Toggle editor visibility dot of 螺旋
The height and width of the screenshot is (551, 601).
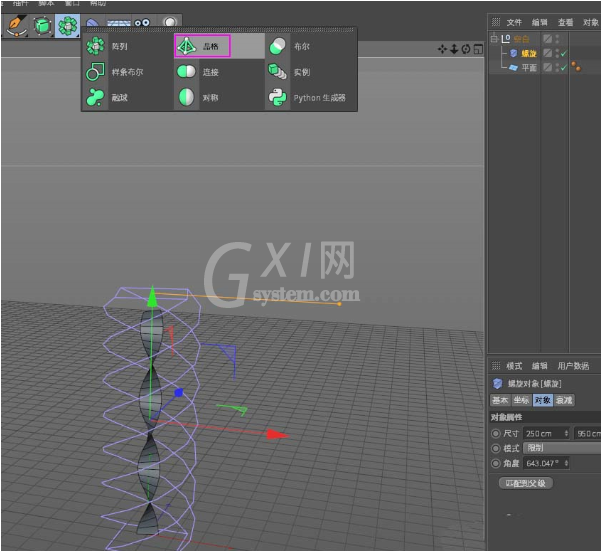[557, 51]
